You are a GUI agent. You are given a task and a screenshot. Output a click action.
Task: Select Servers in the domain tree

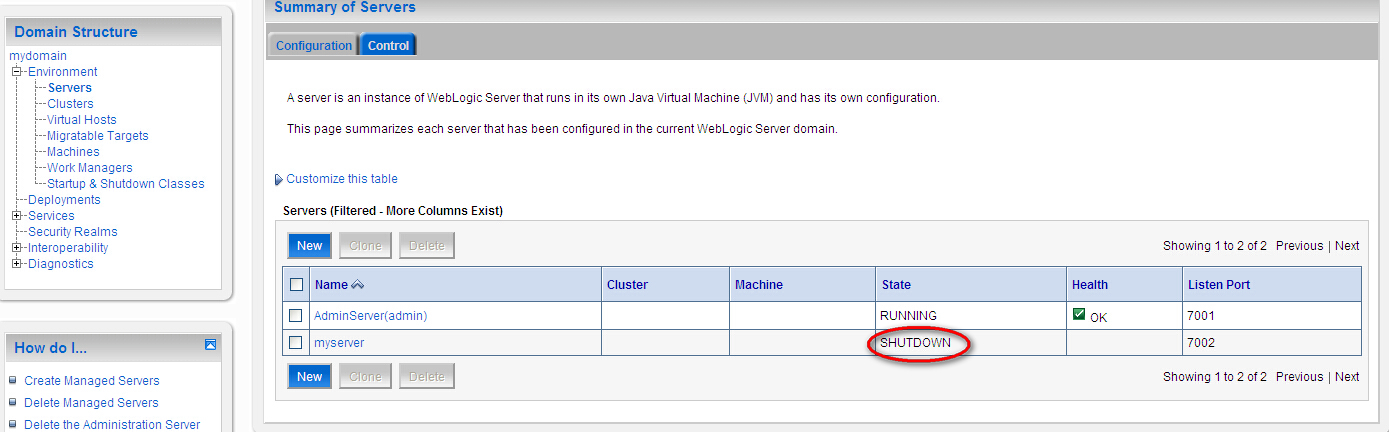click(x=70, y=88)
